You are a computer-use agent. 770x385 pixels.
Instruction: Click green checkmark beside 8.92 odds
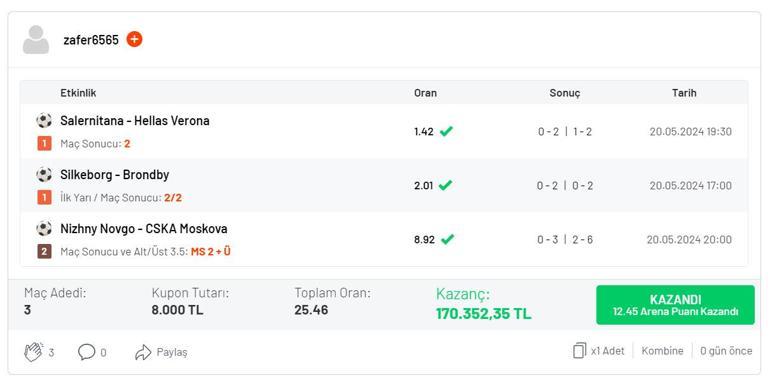tap(447, 240)
